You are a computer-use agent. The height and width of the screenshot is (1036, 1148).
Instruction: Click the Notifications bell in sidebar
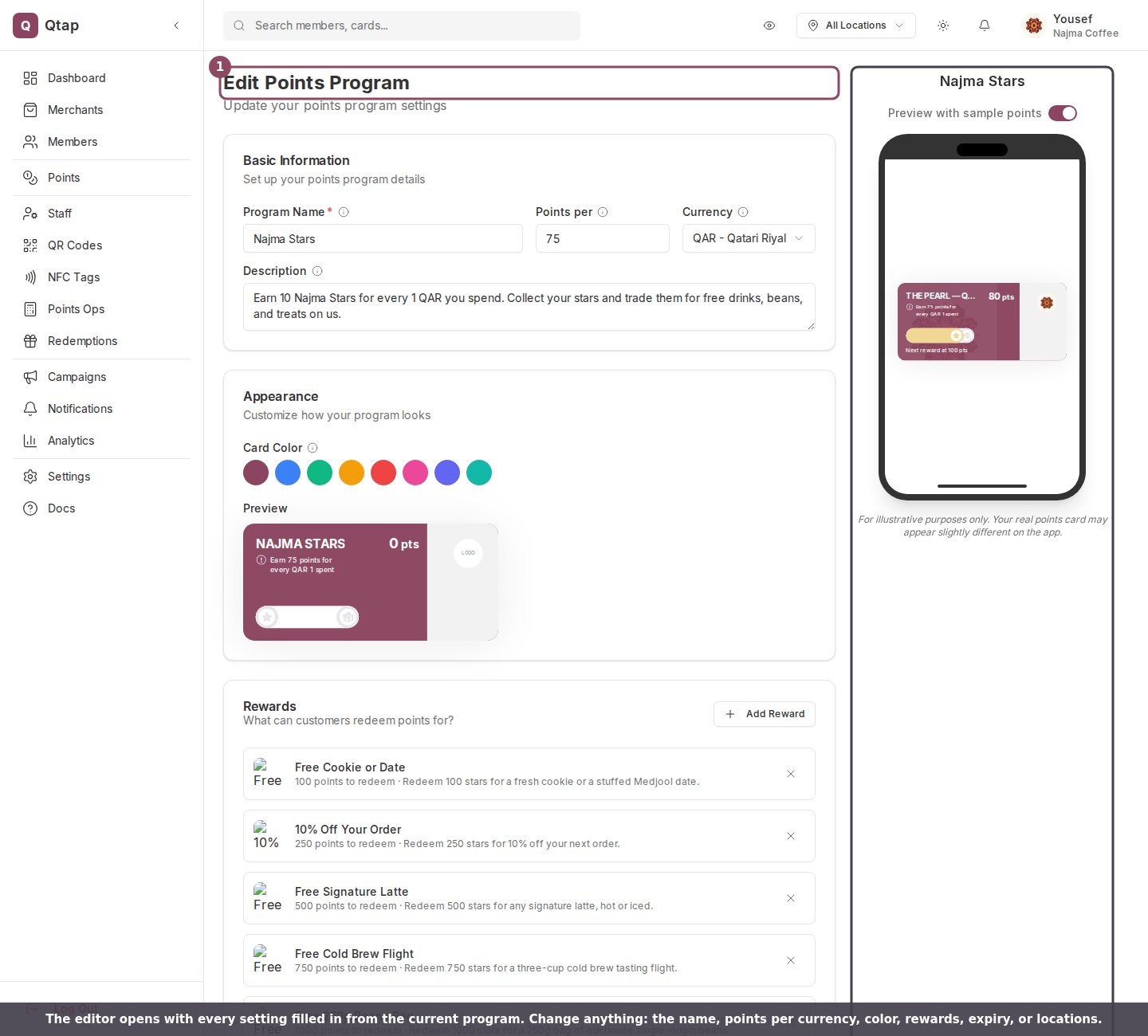(30, 409)
